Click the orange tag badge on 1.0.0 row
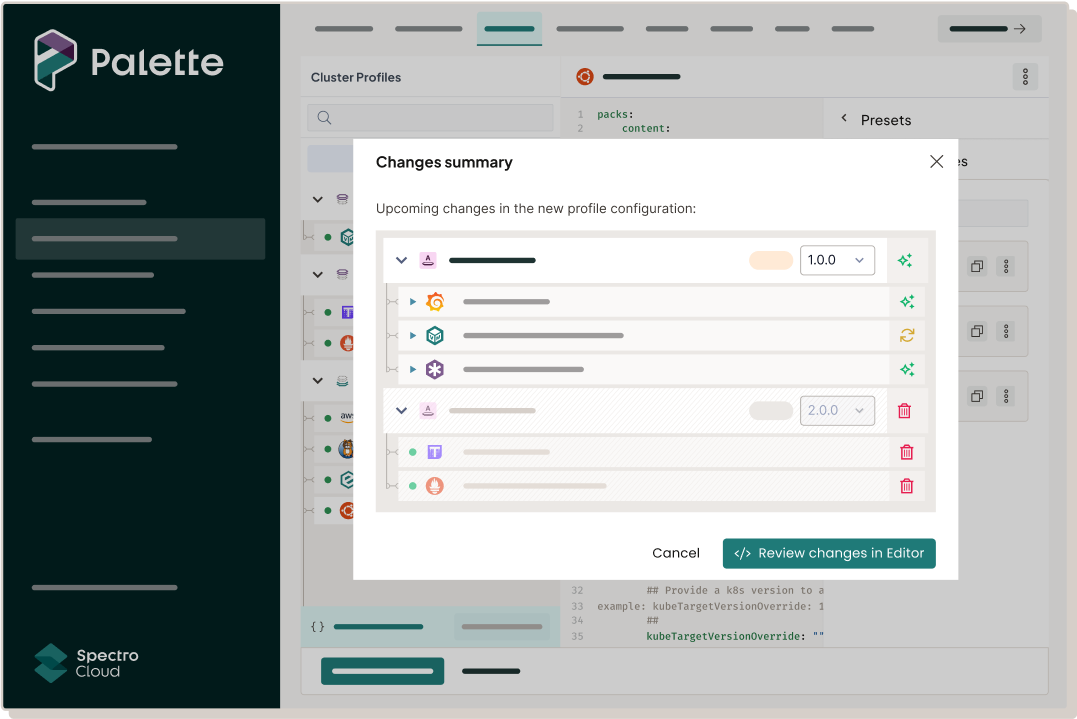This screenshot has height=719, width=1077. tap(771, 260)
